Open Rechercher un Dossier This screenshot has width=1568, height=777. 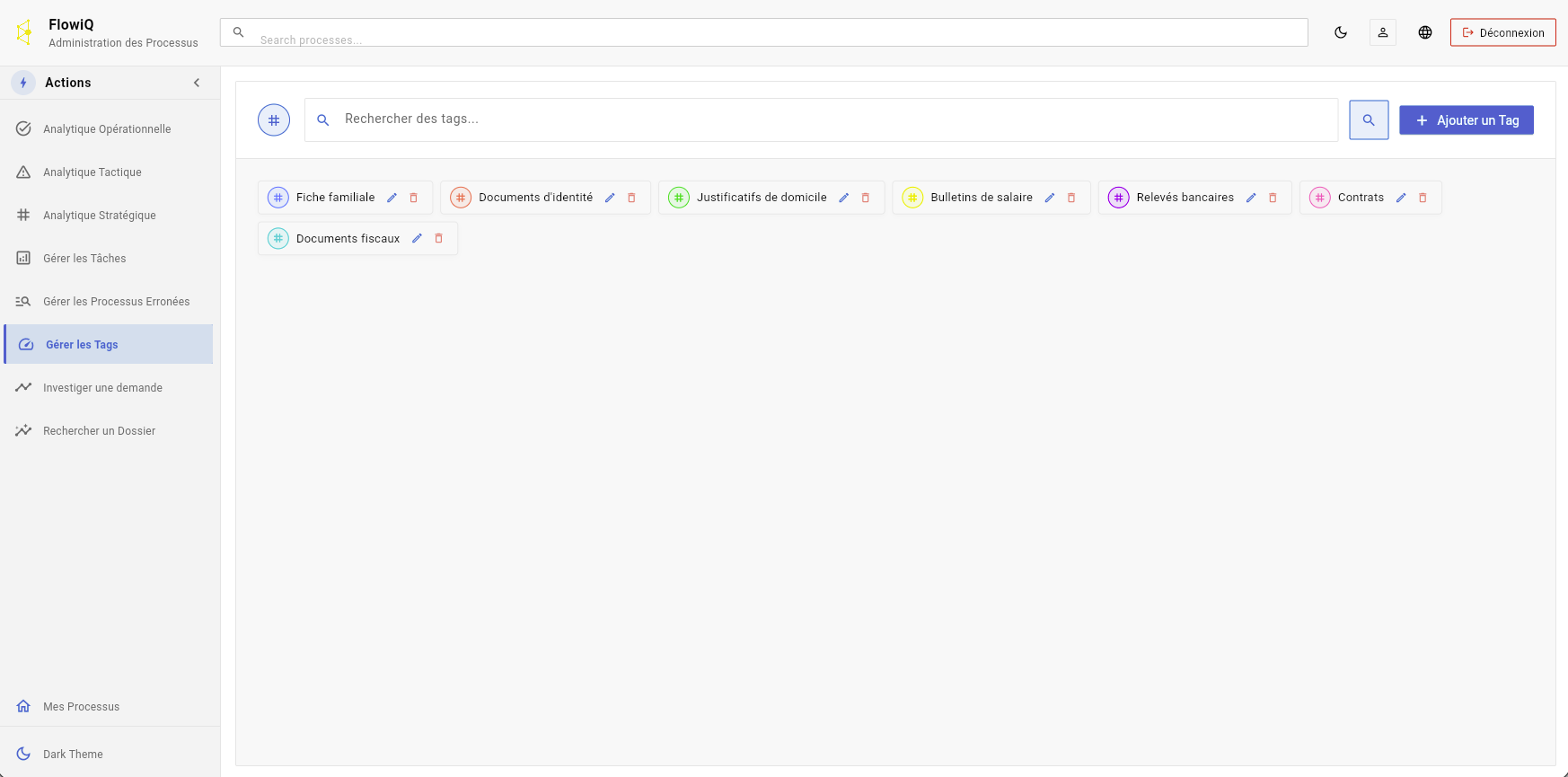[108, 431]
